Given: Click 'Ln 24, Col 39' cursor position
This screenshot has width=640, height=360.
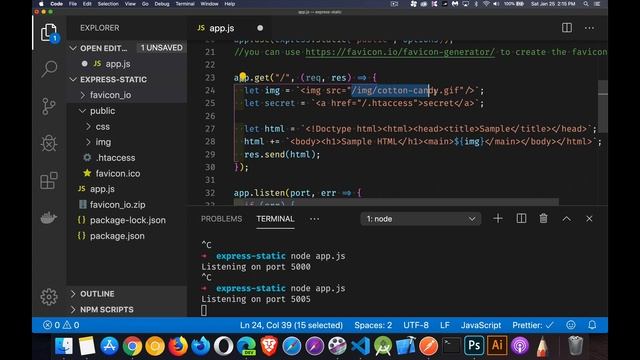Looking at the screenshot, I should pos(291,325).
